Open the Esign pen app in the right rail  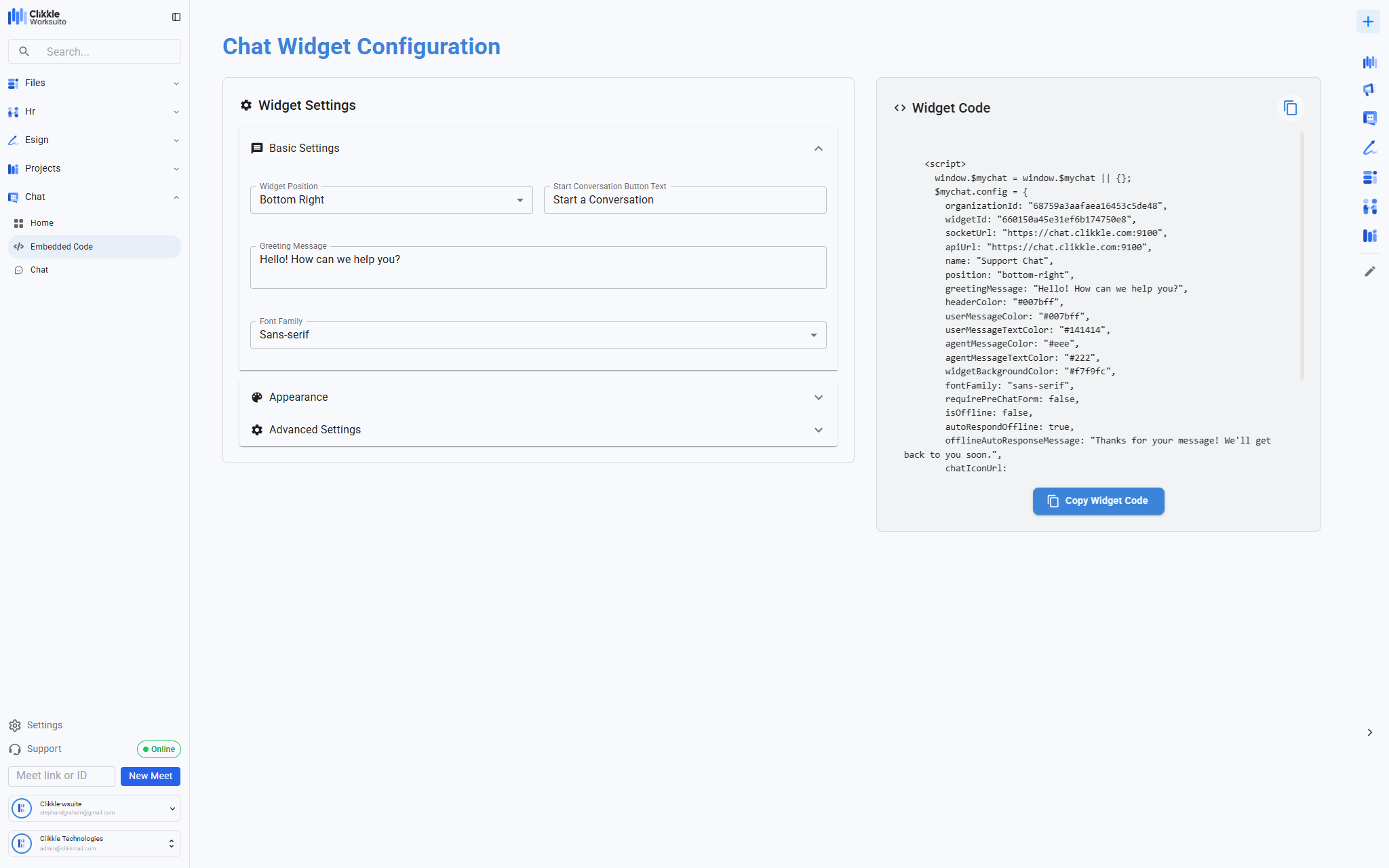pyautogui.click(x=1369, y=148)
